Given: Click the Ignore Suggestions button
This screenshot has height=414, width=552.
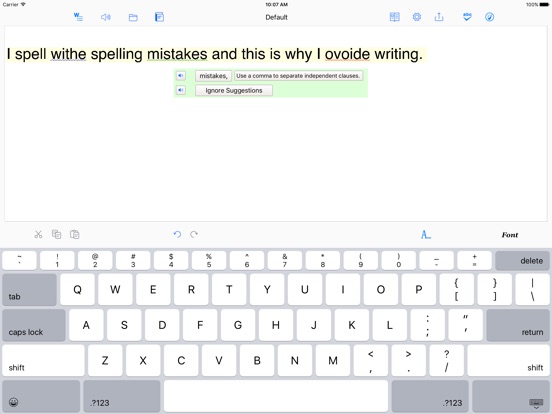Looking at the screenshot, I should click(234, 90).
